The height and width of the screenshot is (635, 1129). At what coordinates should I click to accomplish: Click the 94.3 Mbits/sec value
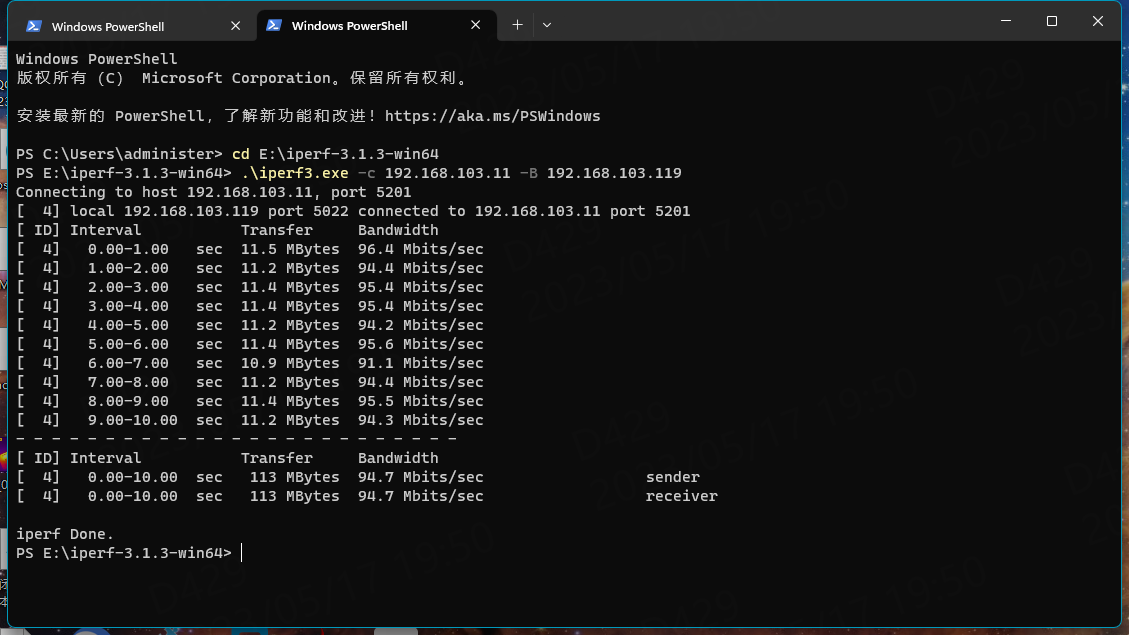pyautogui.click(x=420, y=420)
